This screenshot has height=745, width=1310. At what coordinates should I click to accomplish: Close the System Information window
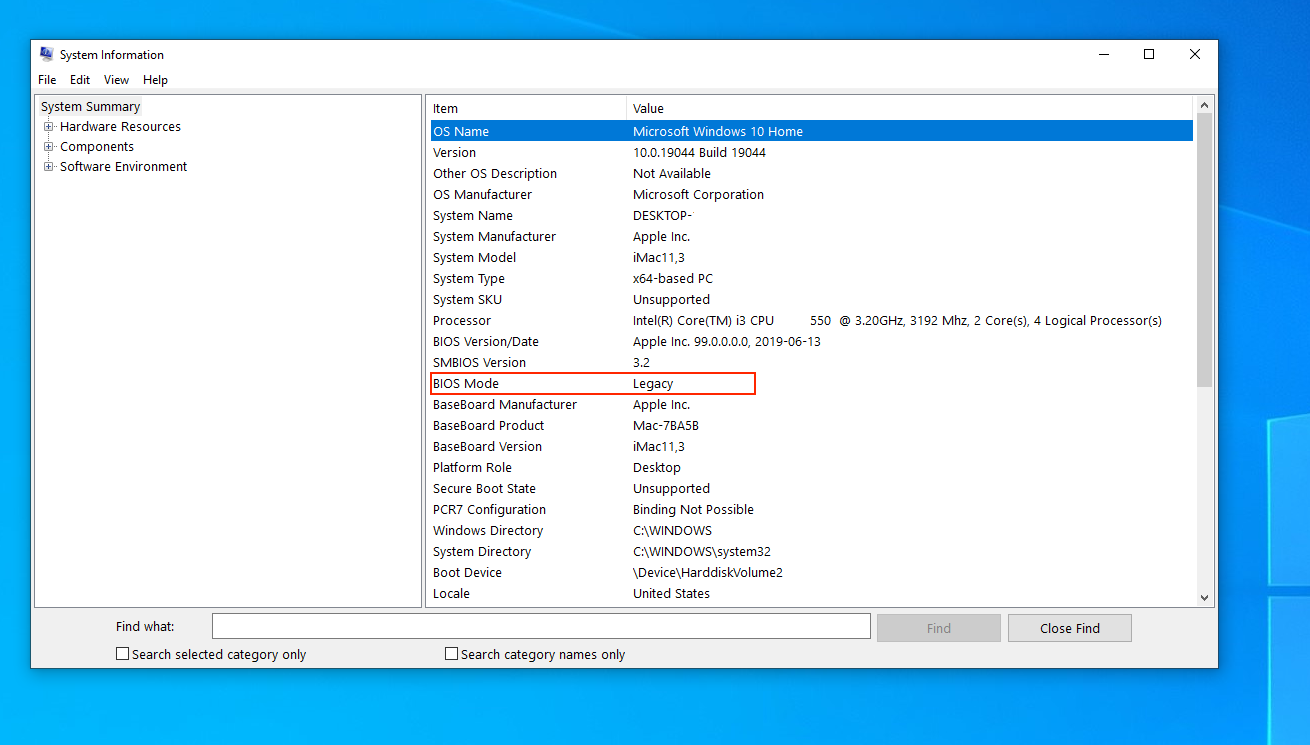(x=1195, y=54)
